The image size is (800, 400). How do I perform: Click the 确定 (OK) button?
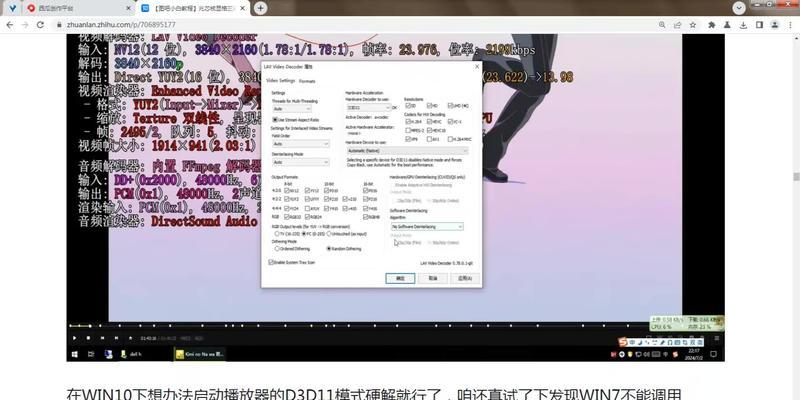pos(401,277)
